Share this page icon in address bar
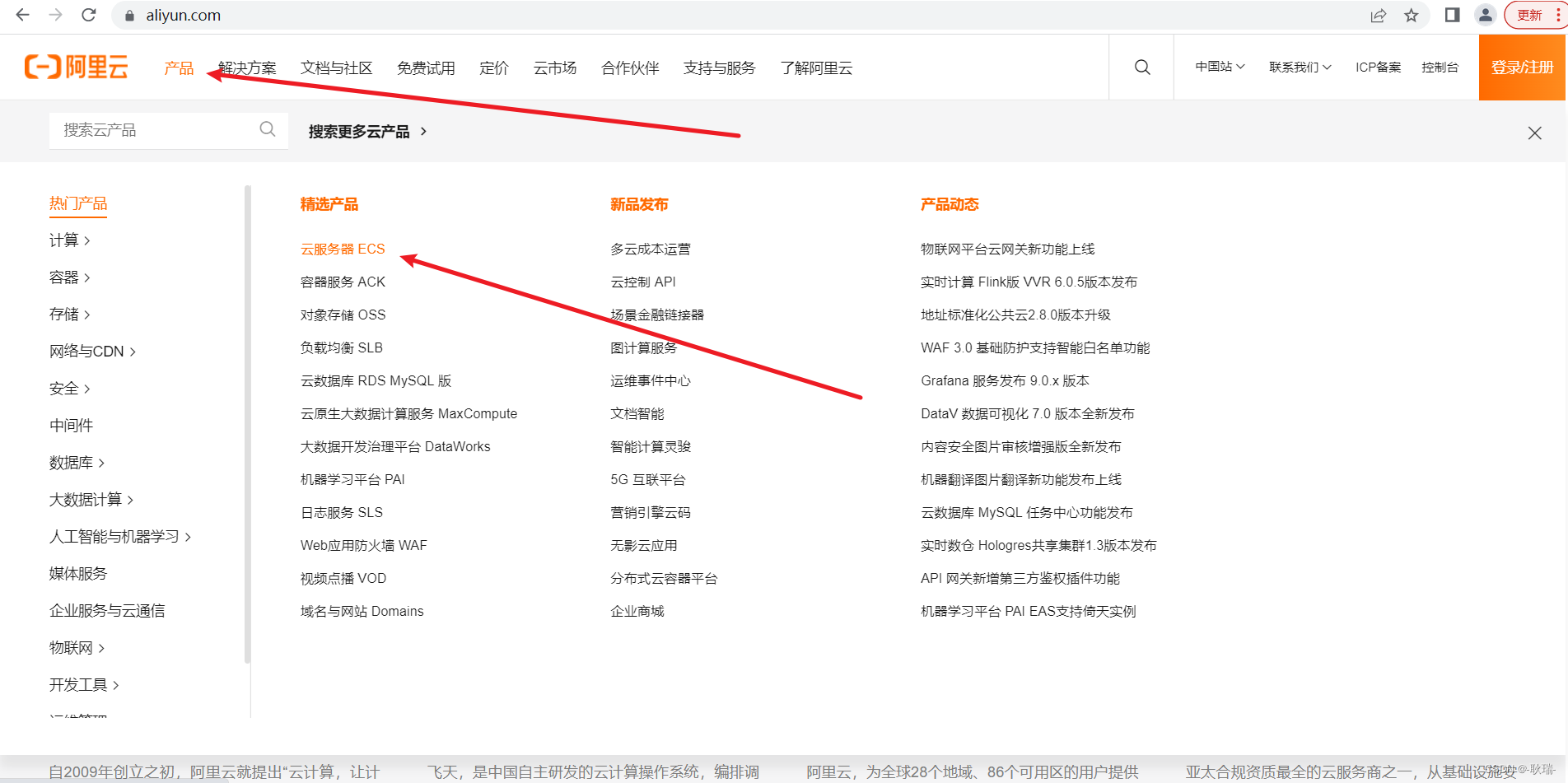 [x=1378, y=16]
